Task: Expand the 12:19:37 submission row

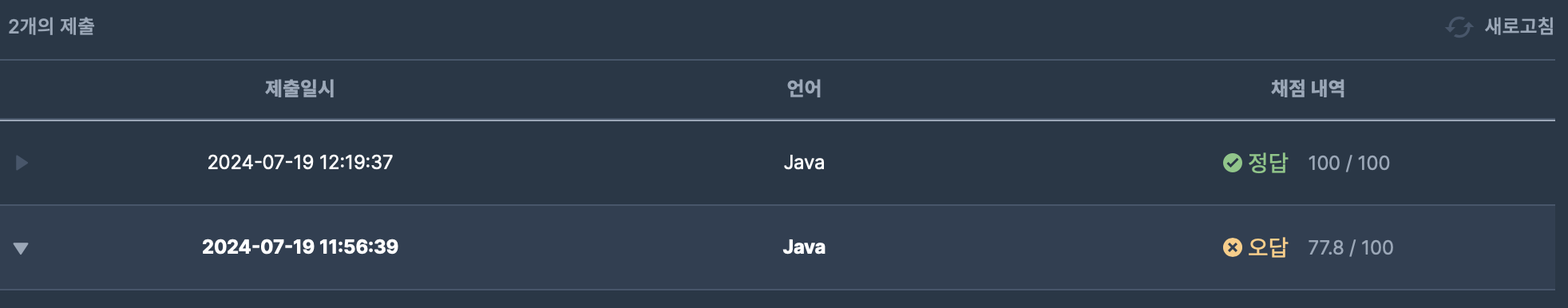Action: tap(22, 163)
